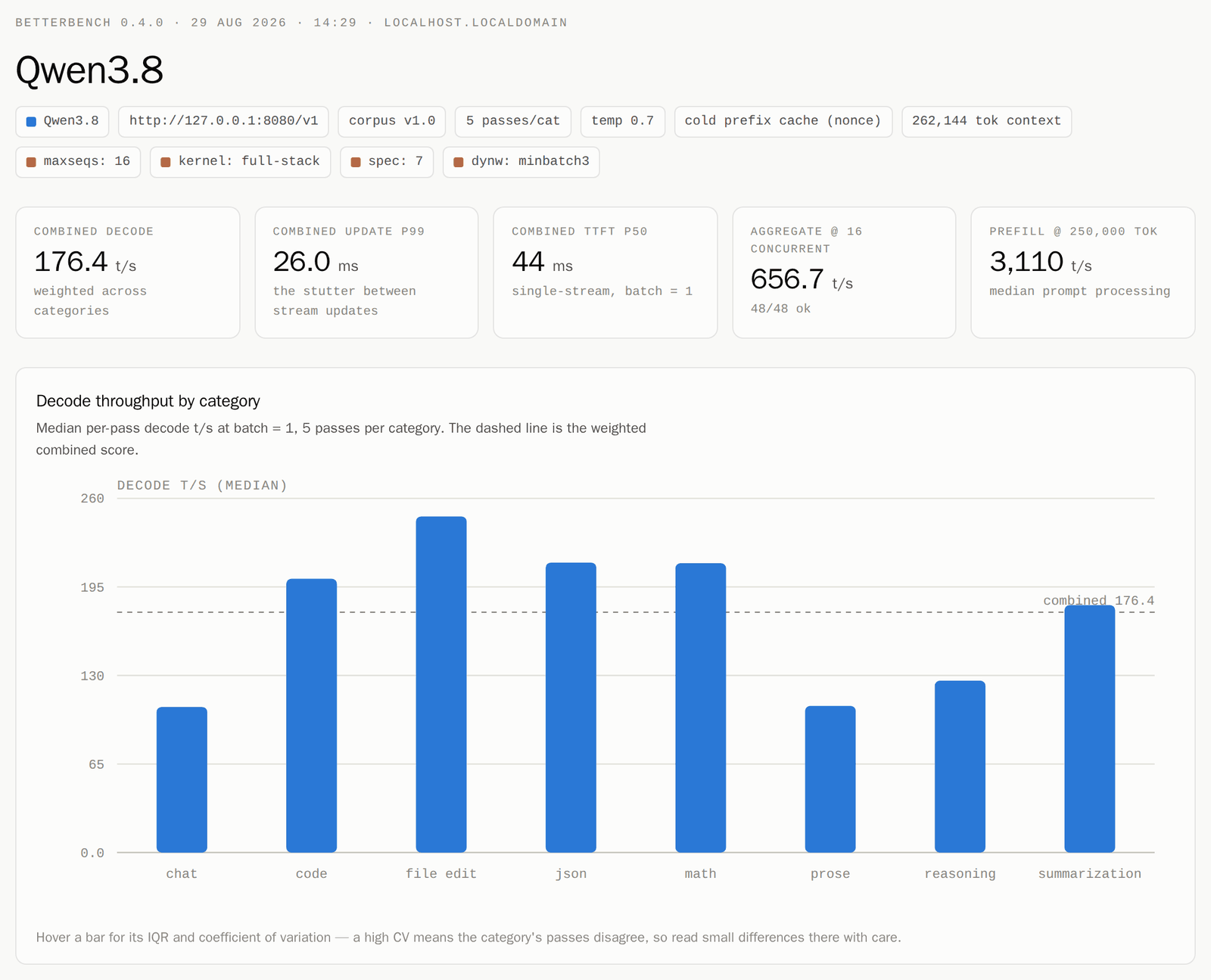Click the brown swatch beside dynw: minbatch3
This screenshot has width=1211, height=980.
[458, 162]
